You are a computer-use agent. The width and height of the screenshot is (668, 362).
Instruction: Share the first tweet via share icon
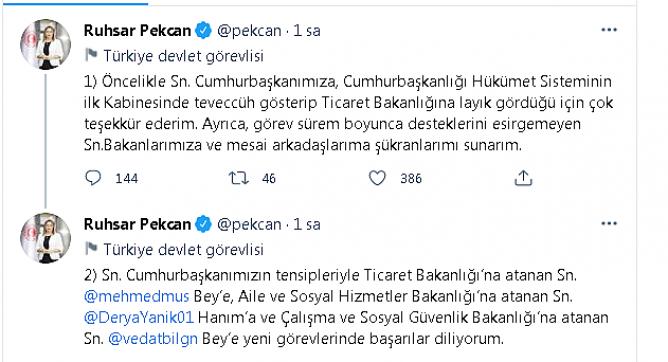tap(523, 178)
